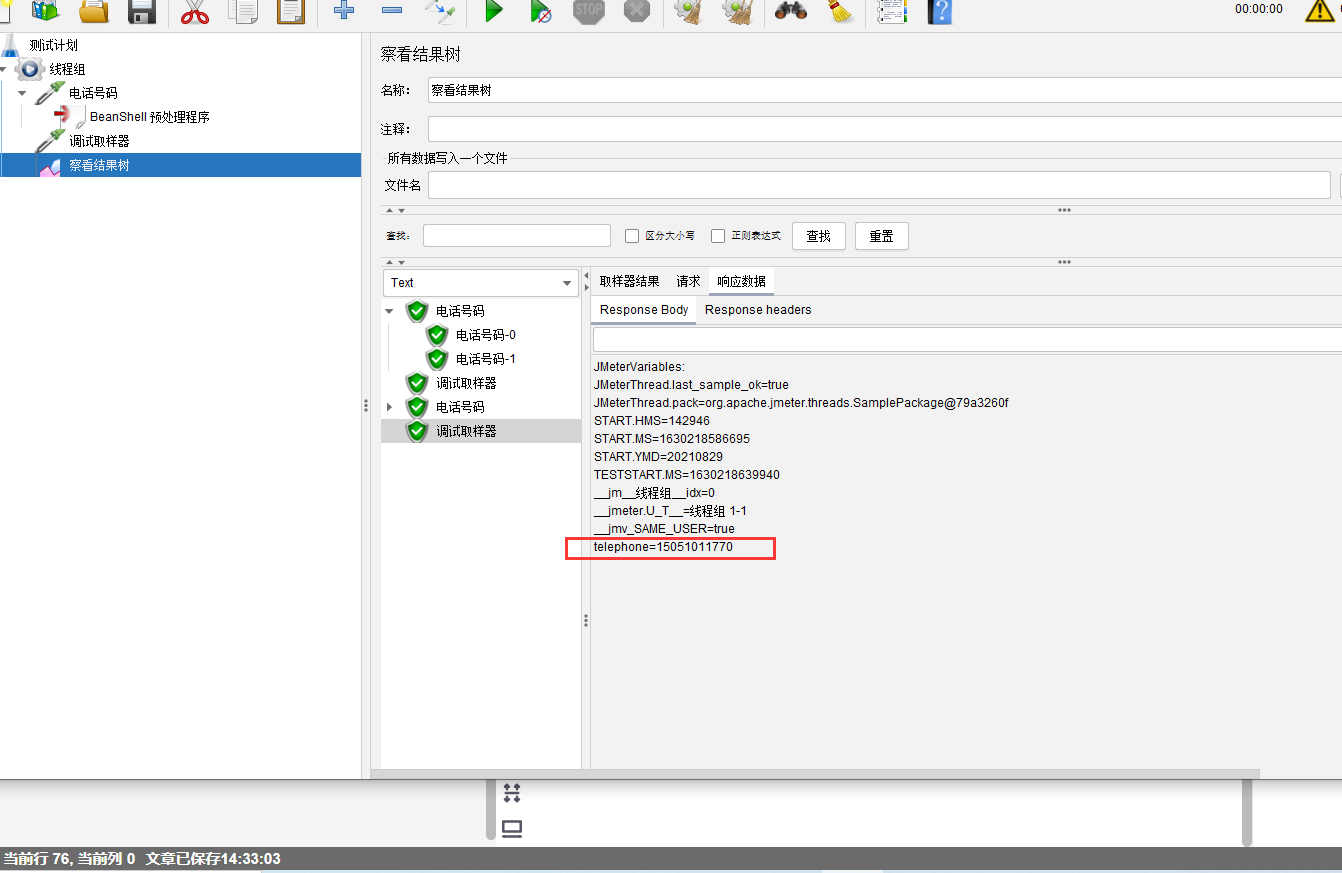Switch to 取样器结果 tab

pyautogui.click(x=630, y=282)
